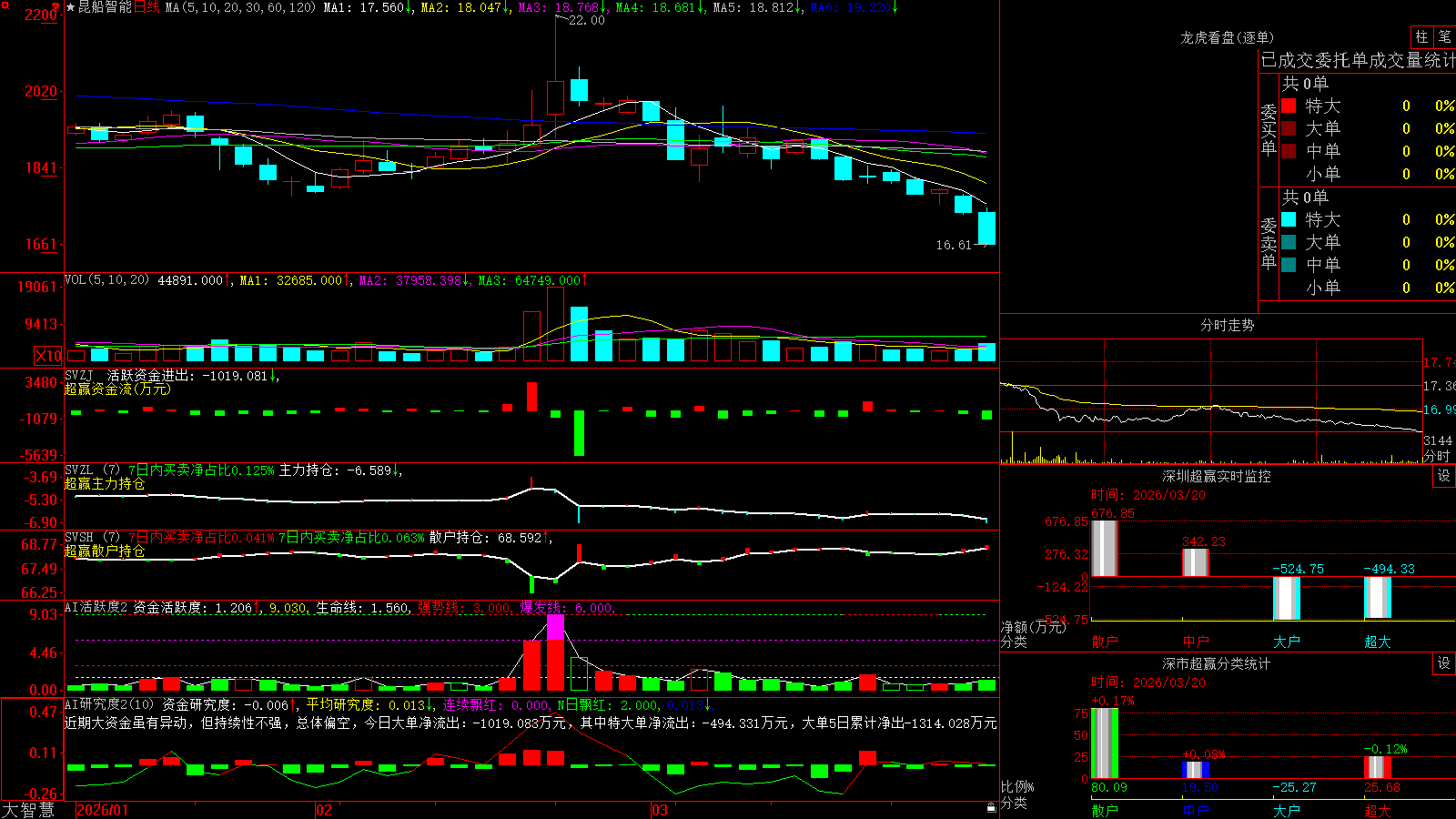Viewport: 1456px width, 819px height.
Task: Click the 02 month marker on time axis
Action: (324, 810)
